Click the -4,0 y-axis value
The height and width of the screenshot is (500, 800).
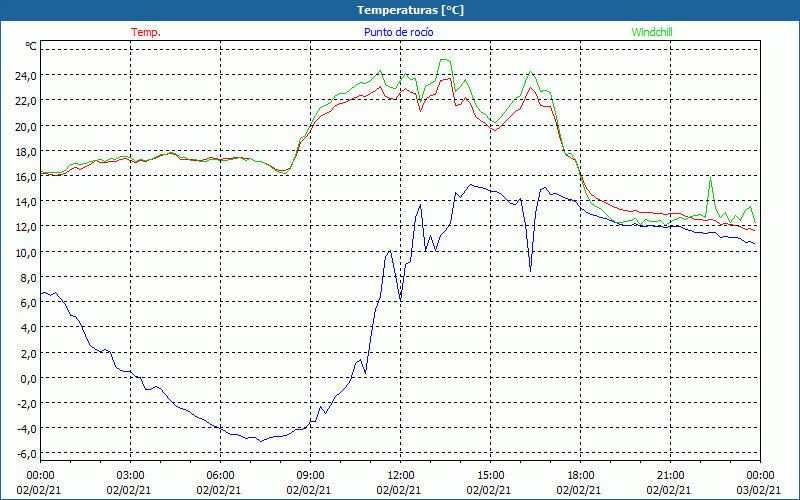pyautogui.click(x=27, y=429)
